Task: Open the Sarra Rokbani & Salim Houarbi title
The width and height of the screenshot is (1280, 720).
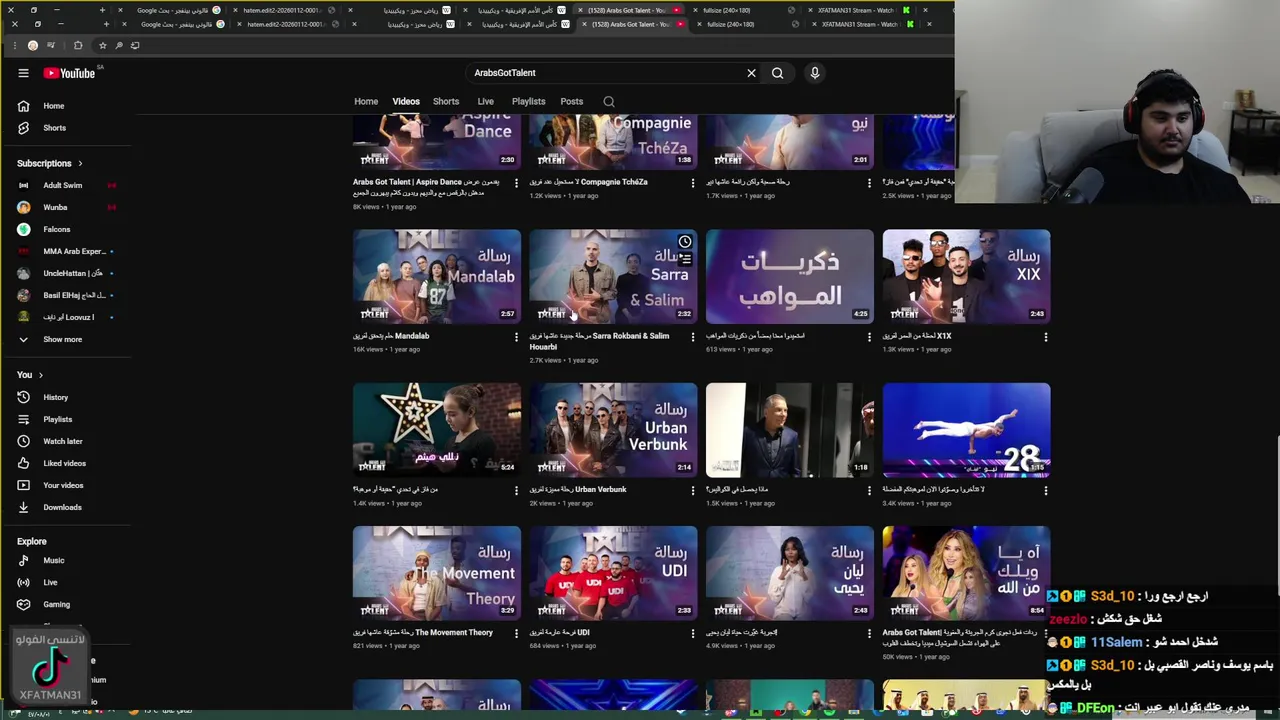Action: [x=600, y=341]
